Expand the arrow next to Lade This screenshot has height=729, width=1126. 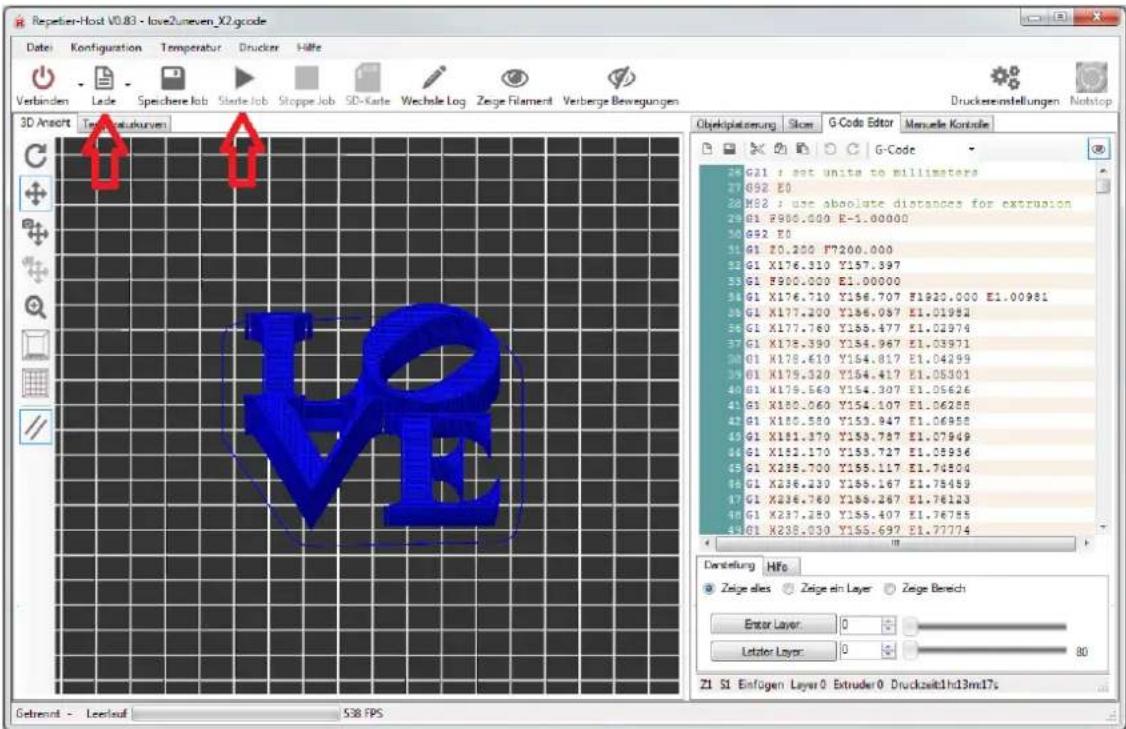click(x=127, y=85)
